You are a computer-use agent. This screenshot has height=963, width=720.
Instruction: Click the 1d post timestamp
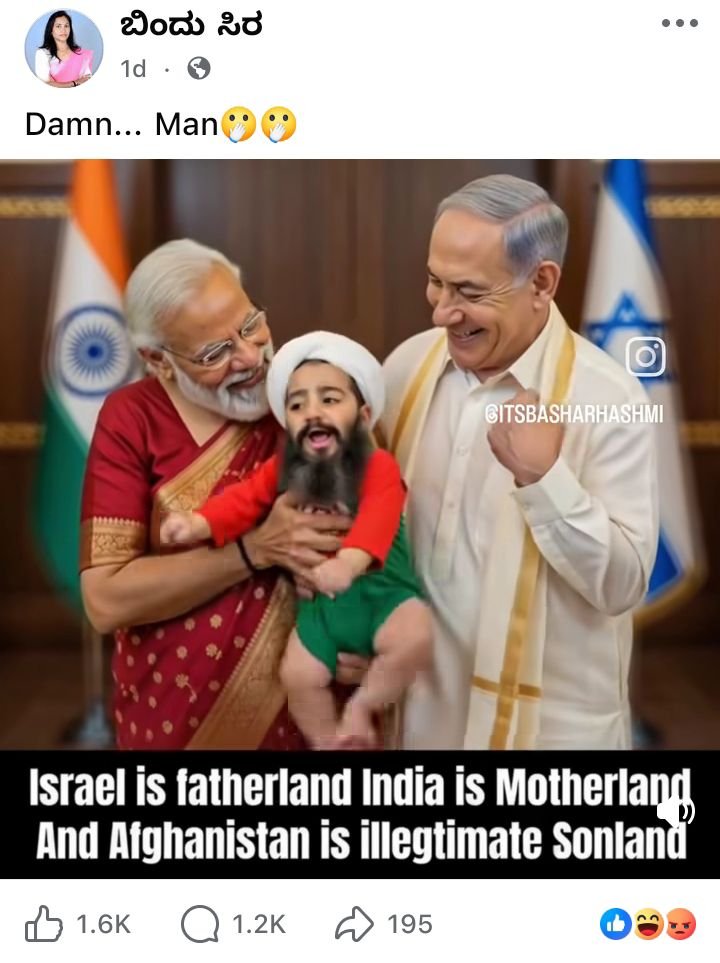tap(133, 68)
